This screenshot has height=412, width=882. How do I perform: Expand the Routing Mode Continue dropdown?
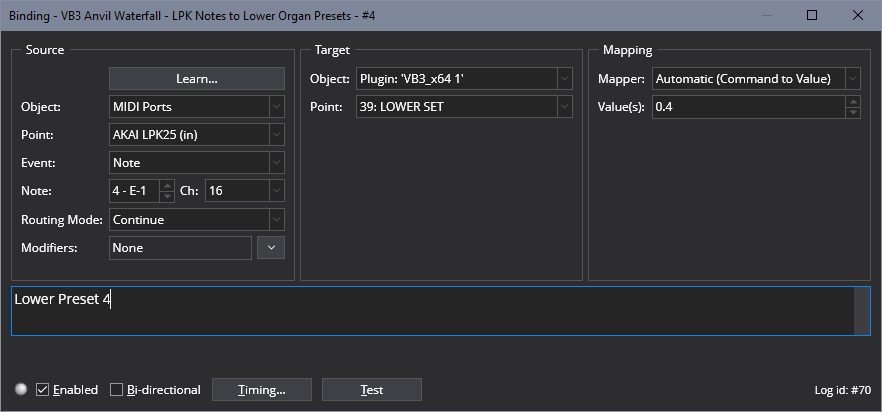pos(197,220)
